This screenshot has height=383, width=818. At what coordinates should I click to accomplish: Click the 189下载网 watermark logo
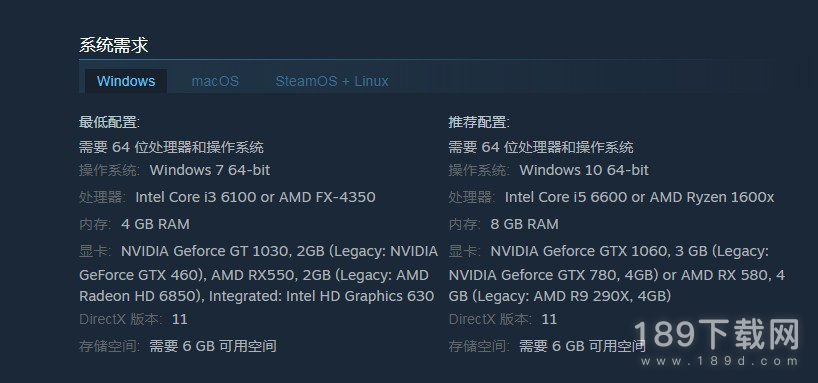(717, 335)
